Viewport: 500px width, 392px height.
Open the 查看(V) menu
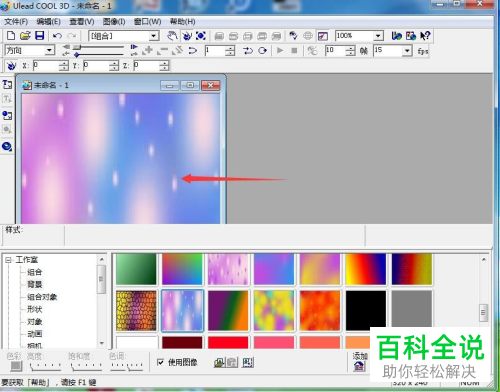82,22
